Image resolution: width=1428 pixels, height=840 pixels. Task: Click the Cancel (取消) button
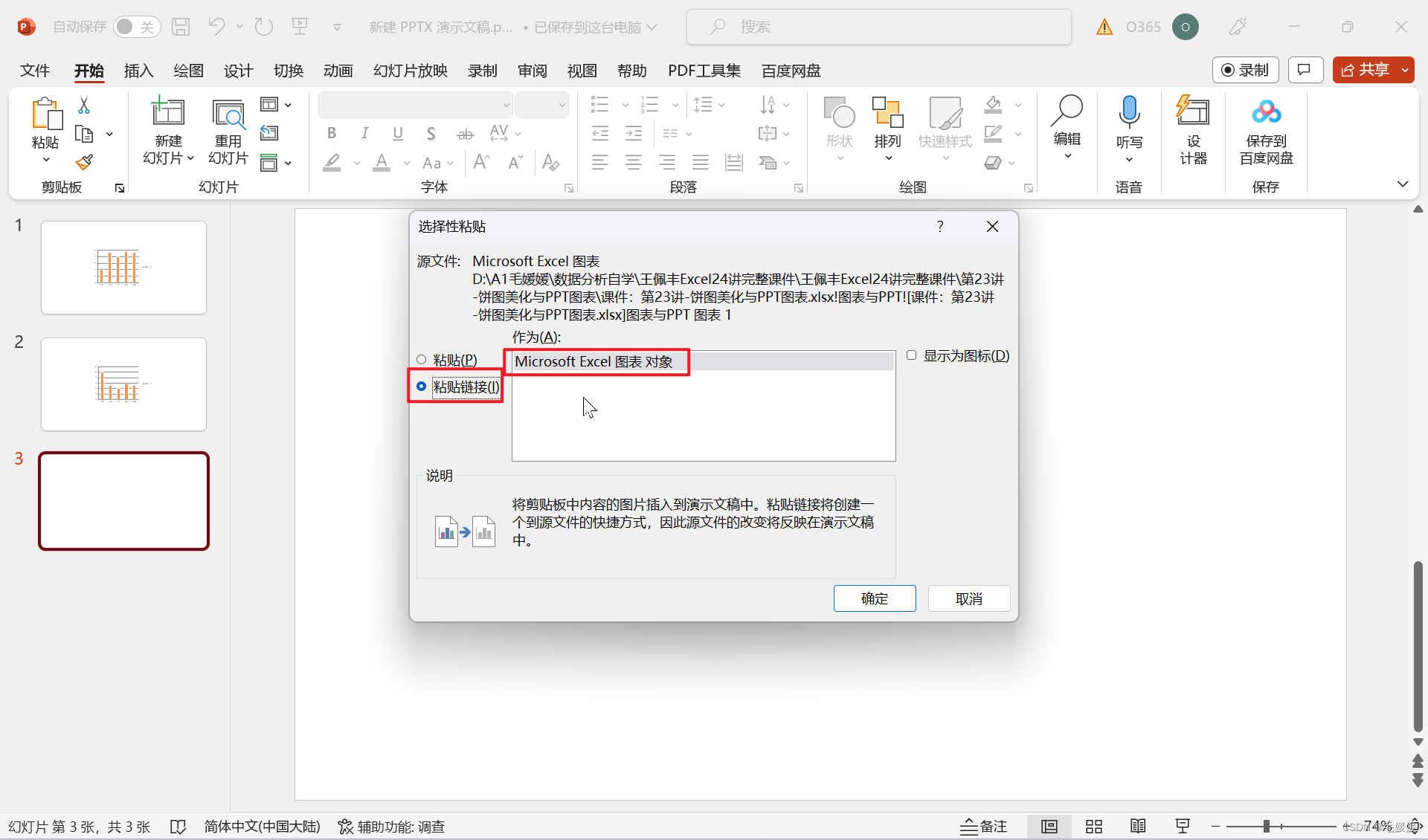(x=968, y=598)
